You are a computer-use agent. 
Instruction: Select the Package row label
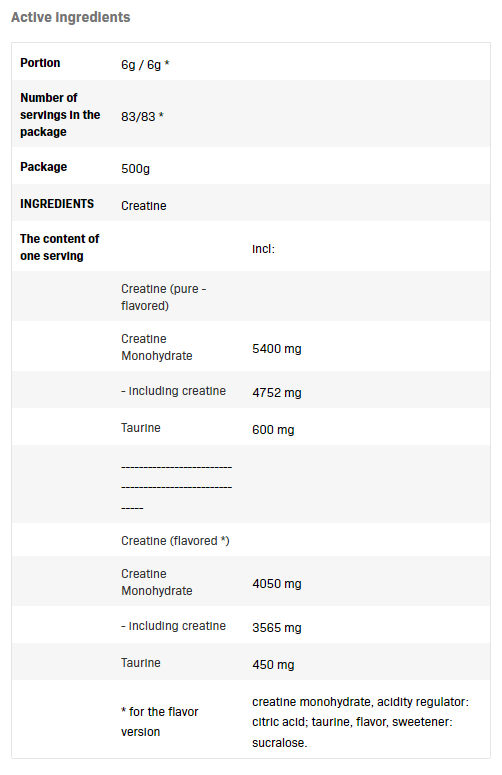tap(43, 167)
